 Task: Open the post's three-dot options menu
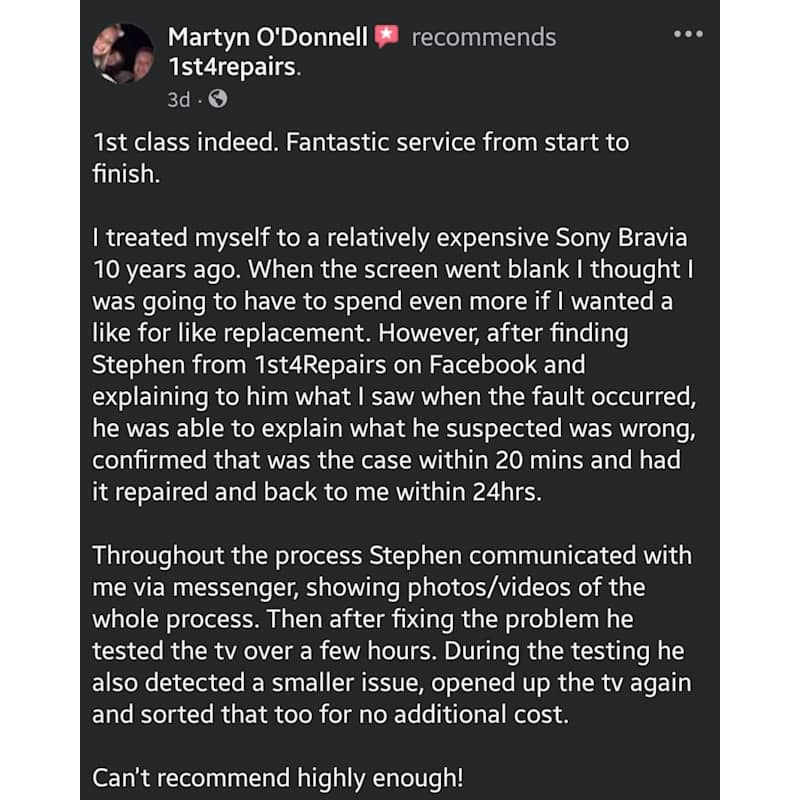click(x=688, y=34)
